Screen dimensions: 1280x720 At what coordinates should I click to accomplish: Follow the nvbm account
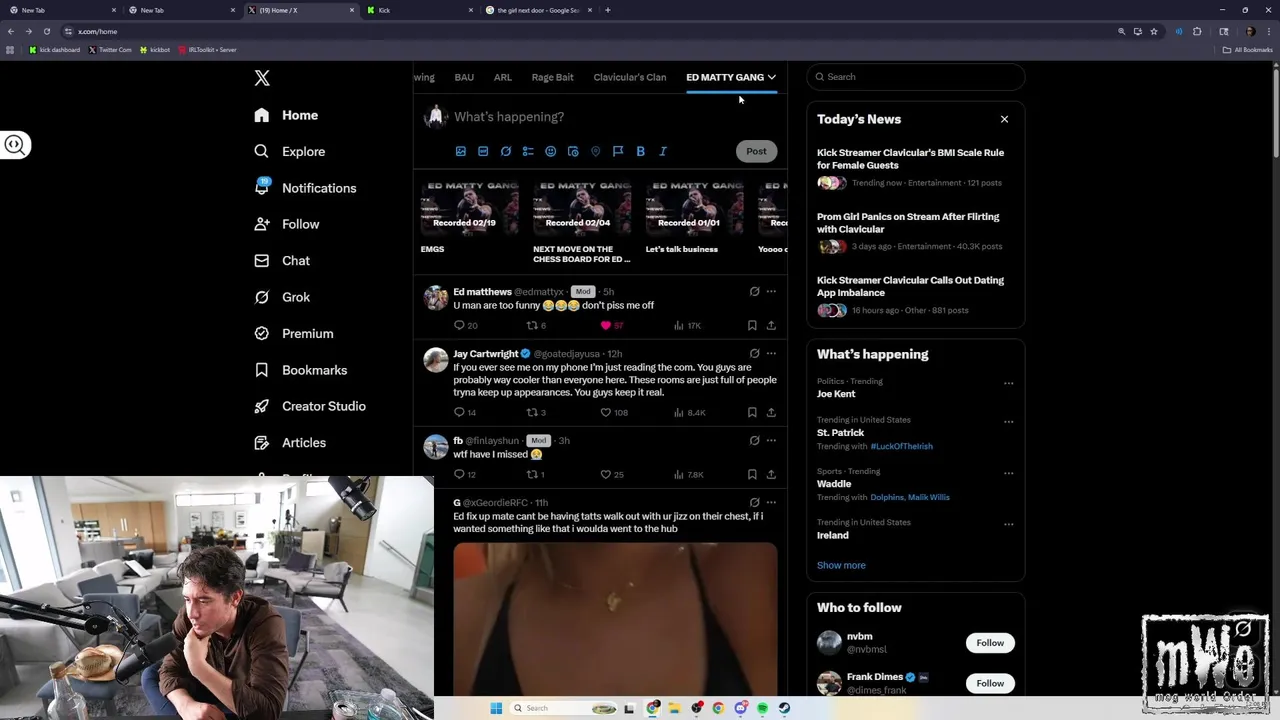[x=990, y=643]
